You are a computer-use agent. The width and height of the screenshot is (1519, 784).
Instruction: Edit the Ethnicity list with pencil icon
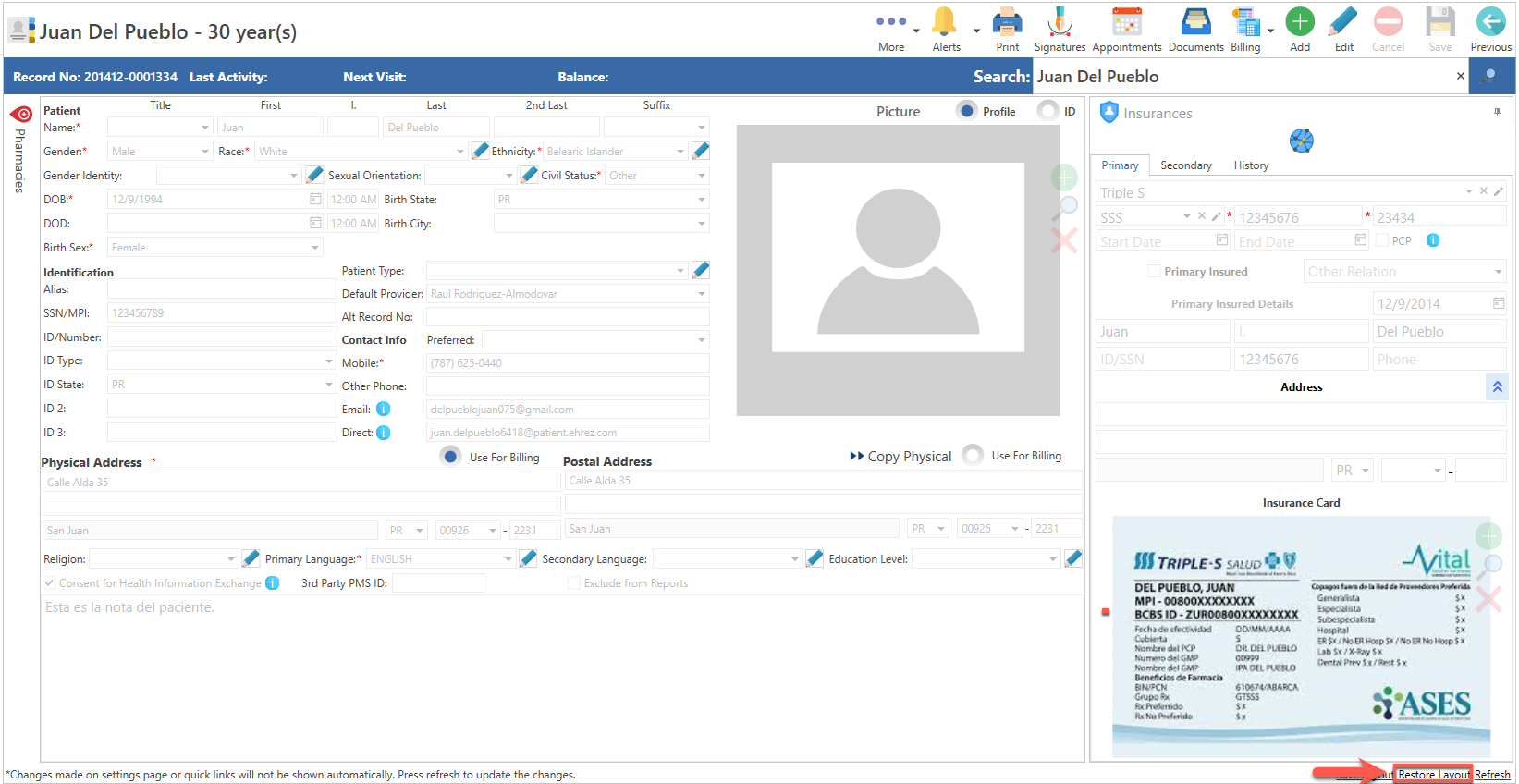coord(701,151)
